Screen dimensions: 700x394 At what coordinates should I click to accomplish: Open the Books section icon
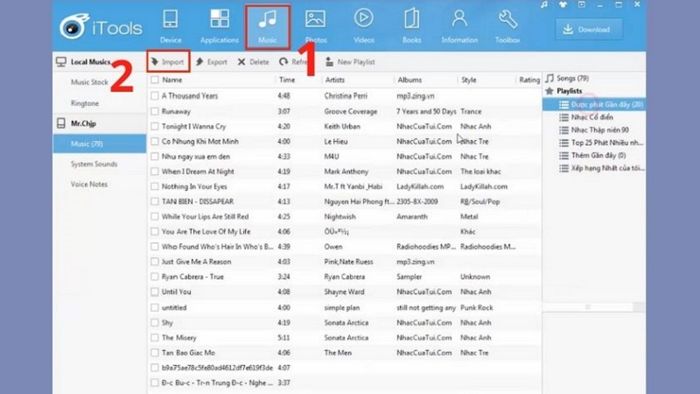click(x=412, y=19)
